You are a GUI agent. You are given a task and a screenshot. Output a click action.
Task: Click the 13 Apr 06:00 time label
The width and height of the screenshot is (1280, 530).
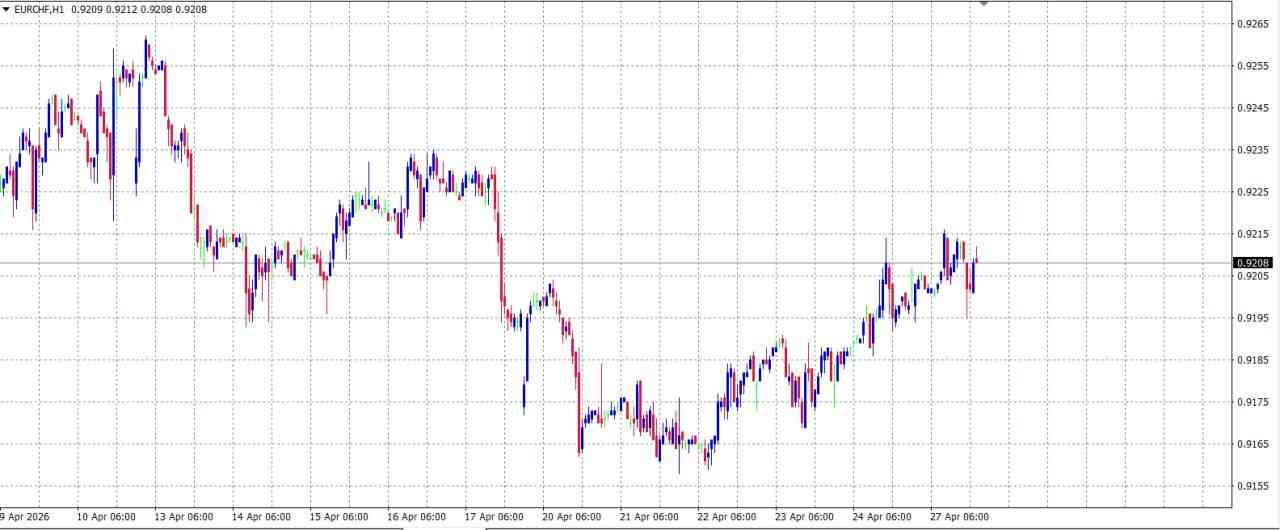(184, 517)
